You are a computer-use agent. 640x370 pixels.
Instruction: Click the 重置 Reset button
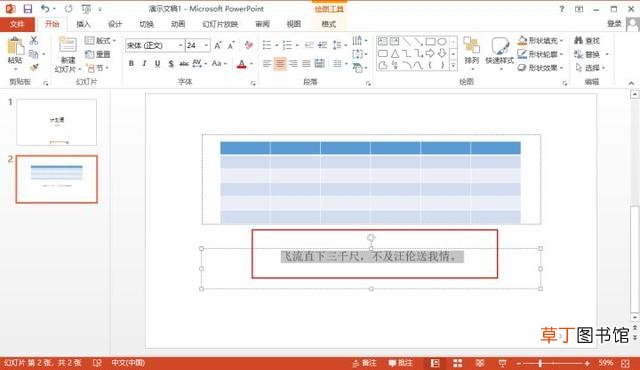(98, 54)
